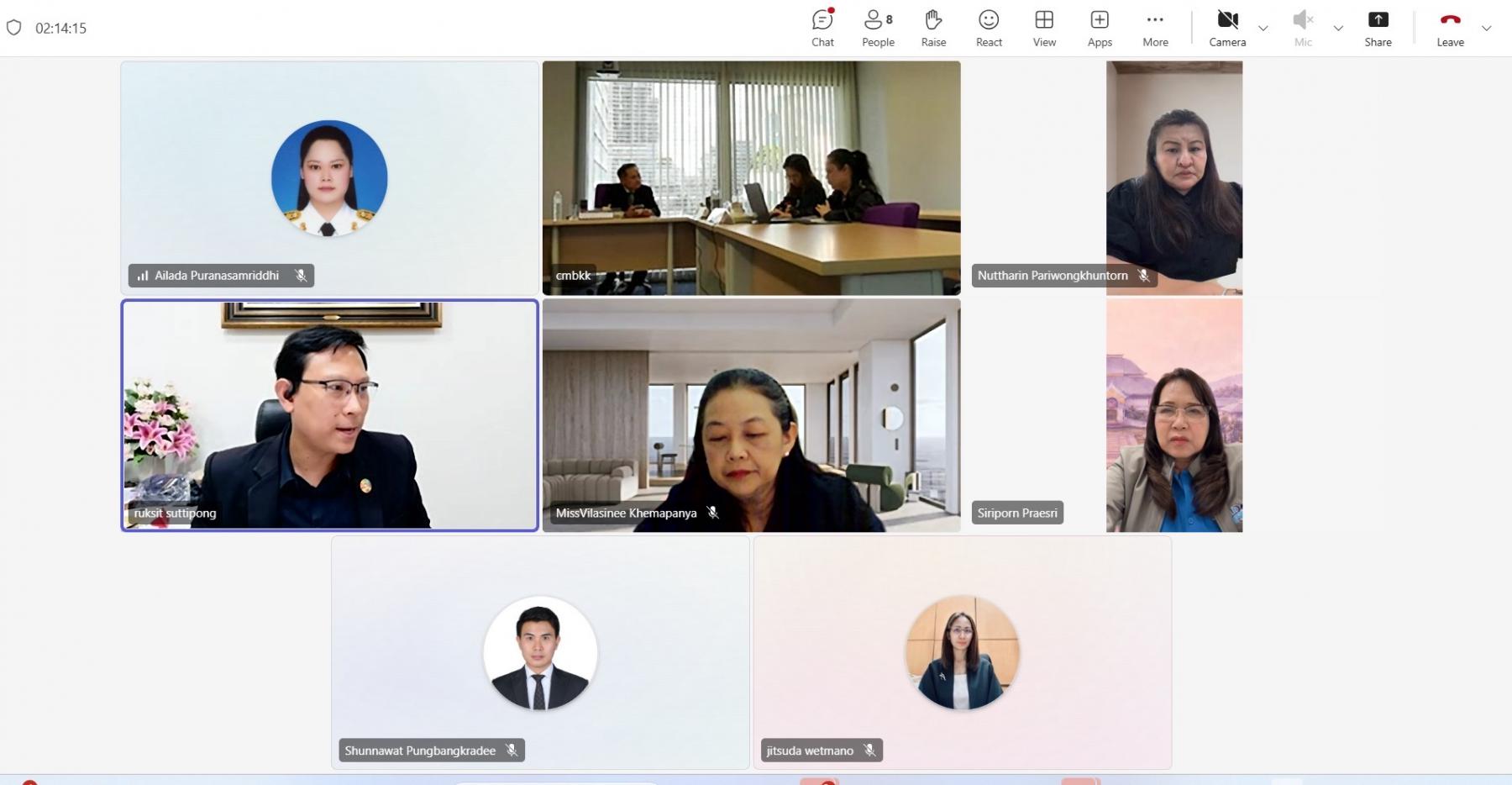Click the muted mic icon beside Ailada Puranasamriddhi
1512x785 pixels.
(301, 275)
